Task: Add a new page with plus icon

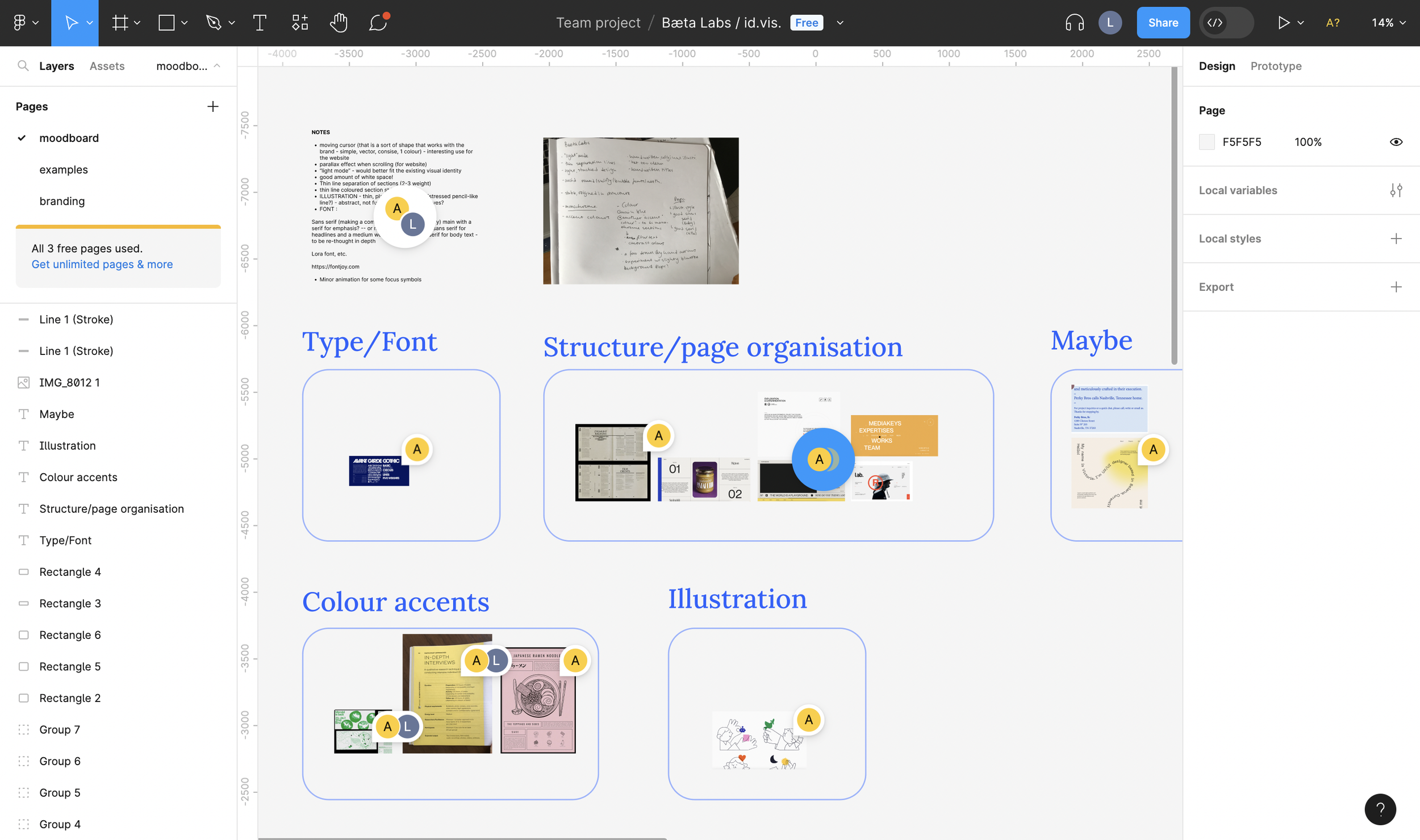Action: pyautogui.click(x=213, y=106)
